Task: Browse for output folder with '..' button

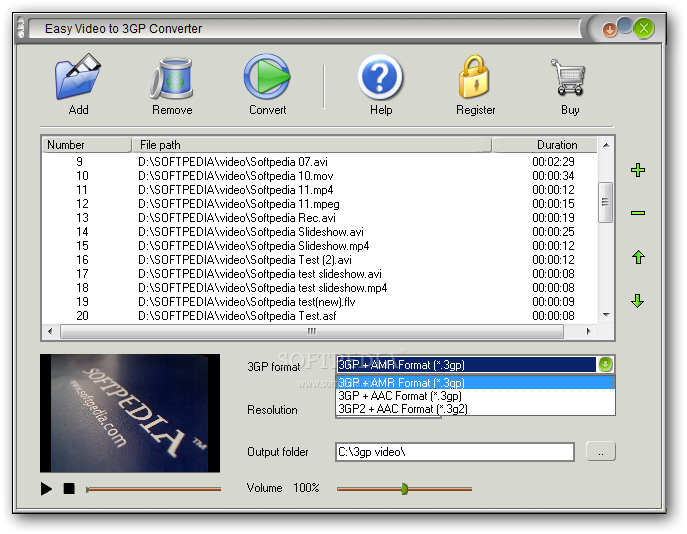Action: [601, 452]
